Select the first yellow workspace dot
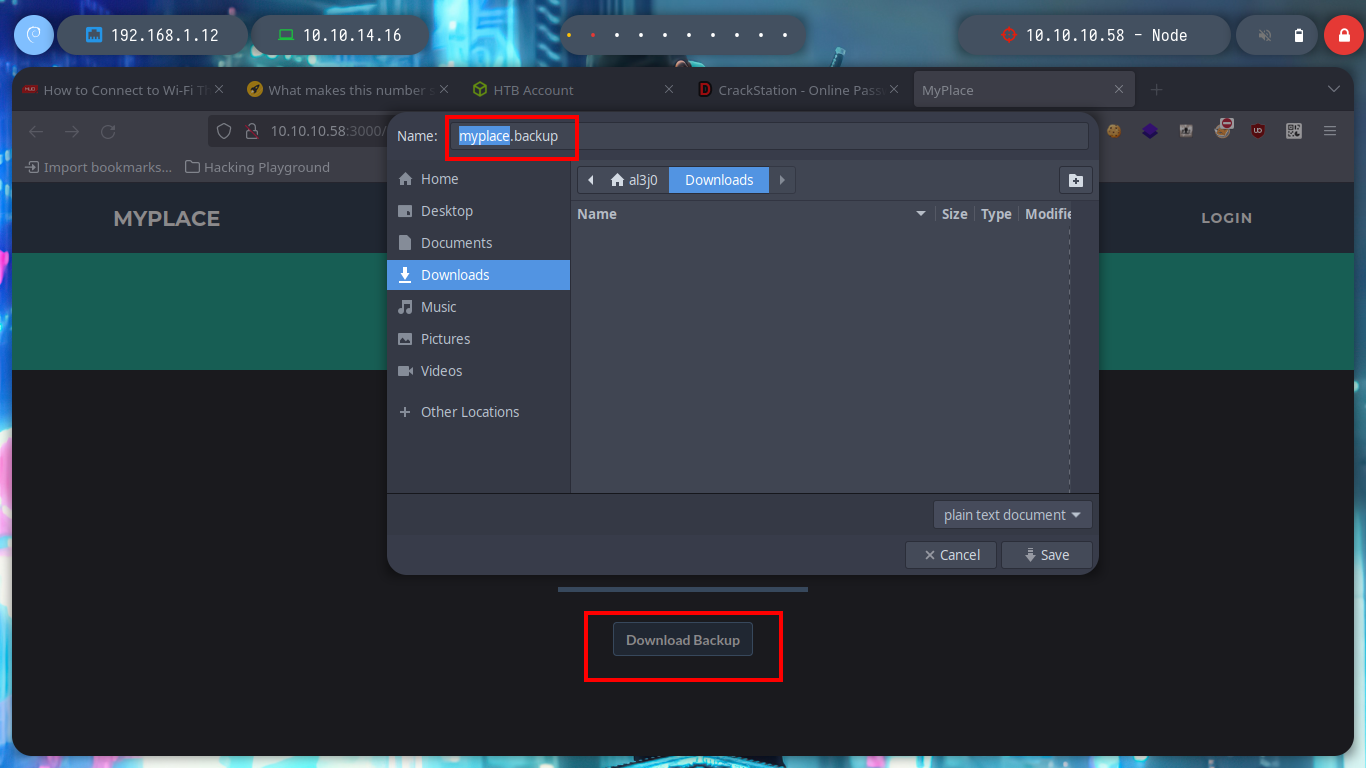 (569, 35)
